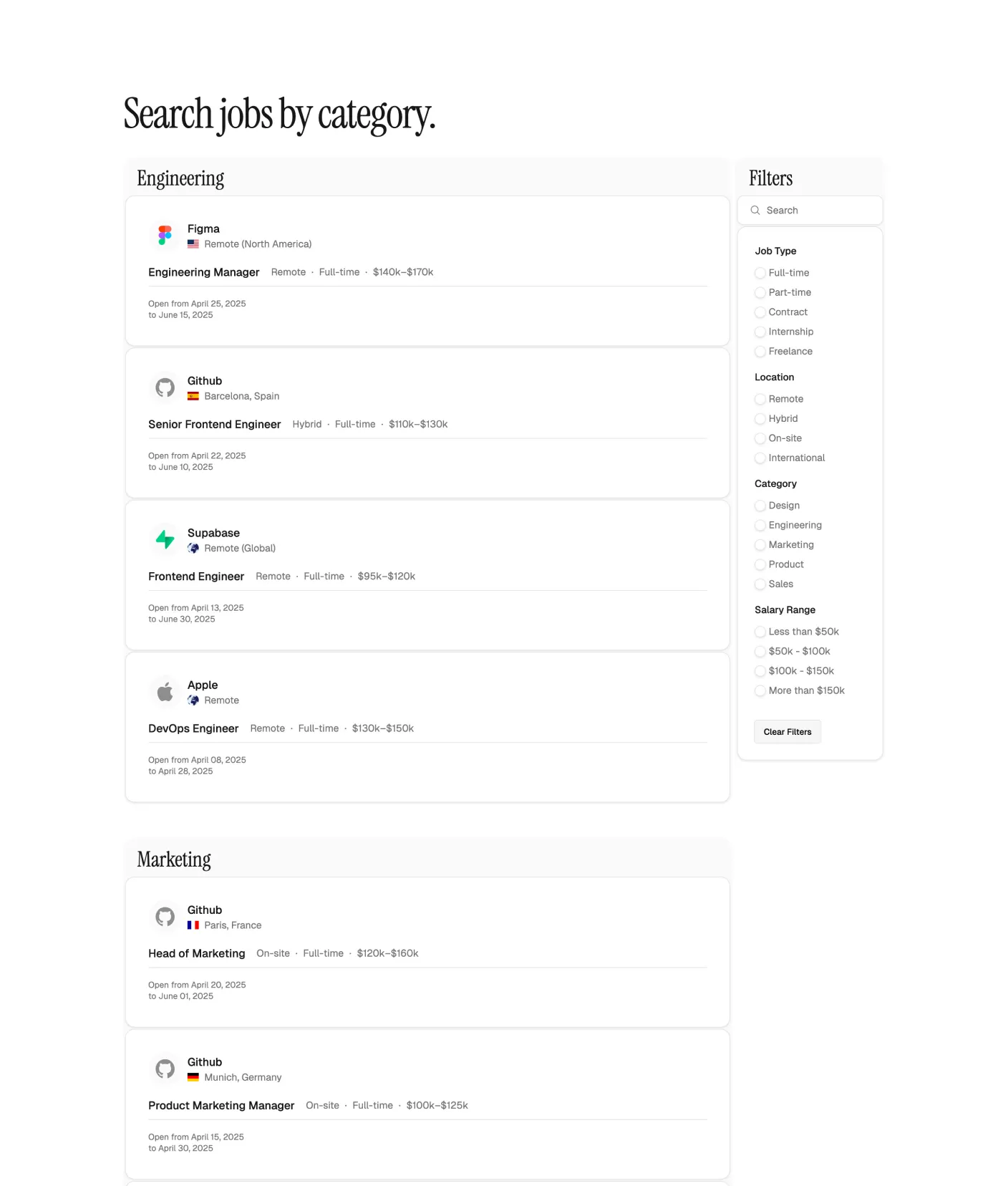The image size is (1008, 1186).
Task: Click the Spain flag icon
Action: click(x=193, y=396)
